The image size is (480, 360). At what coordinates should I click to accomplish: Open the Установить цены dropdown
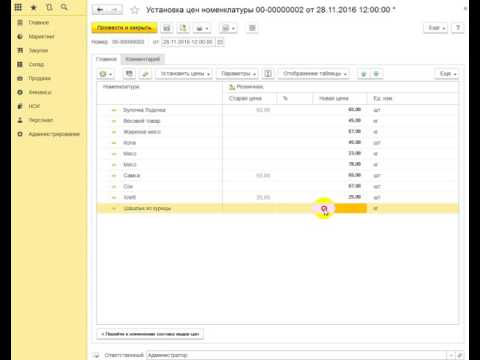pyautogui.click(x=184, y=74)
